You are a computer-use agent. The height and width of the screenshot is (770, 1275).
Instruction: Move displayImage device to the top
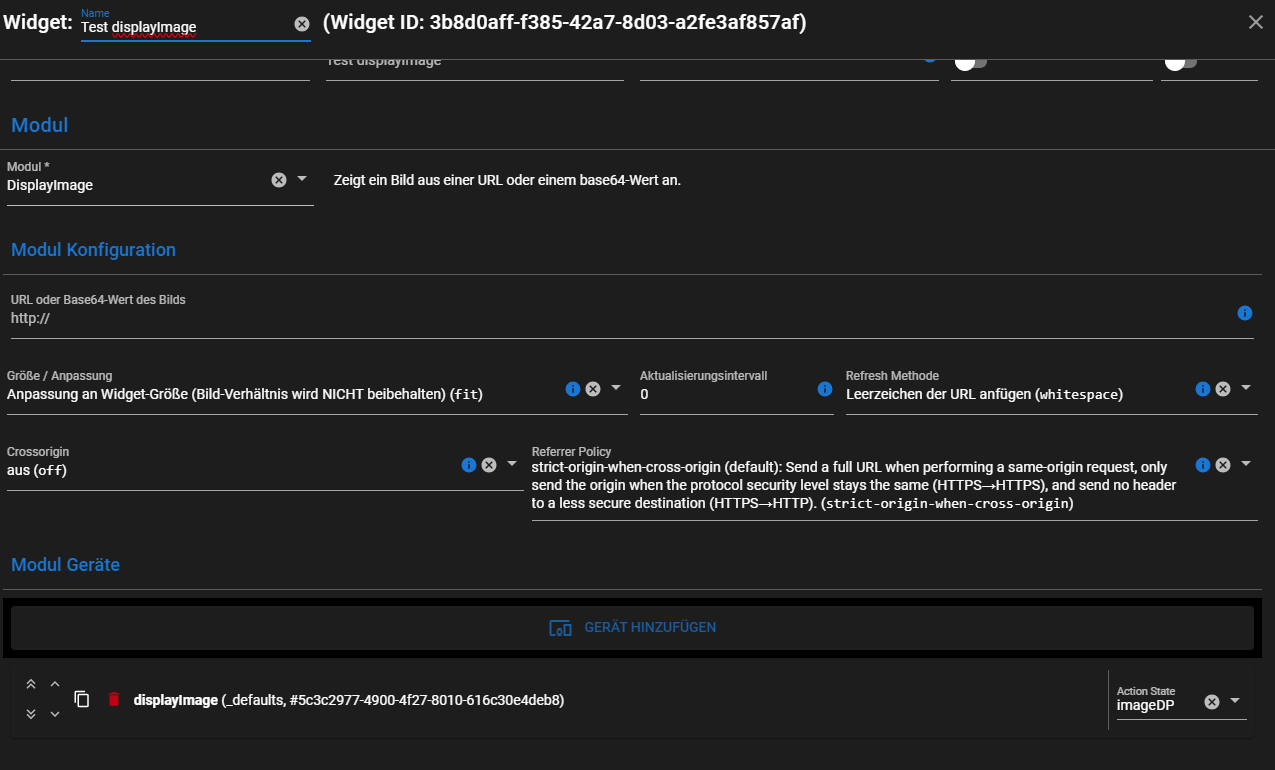pos(31,685)
